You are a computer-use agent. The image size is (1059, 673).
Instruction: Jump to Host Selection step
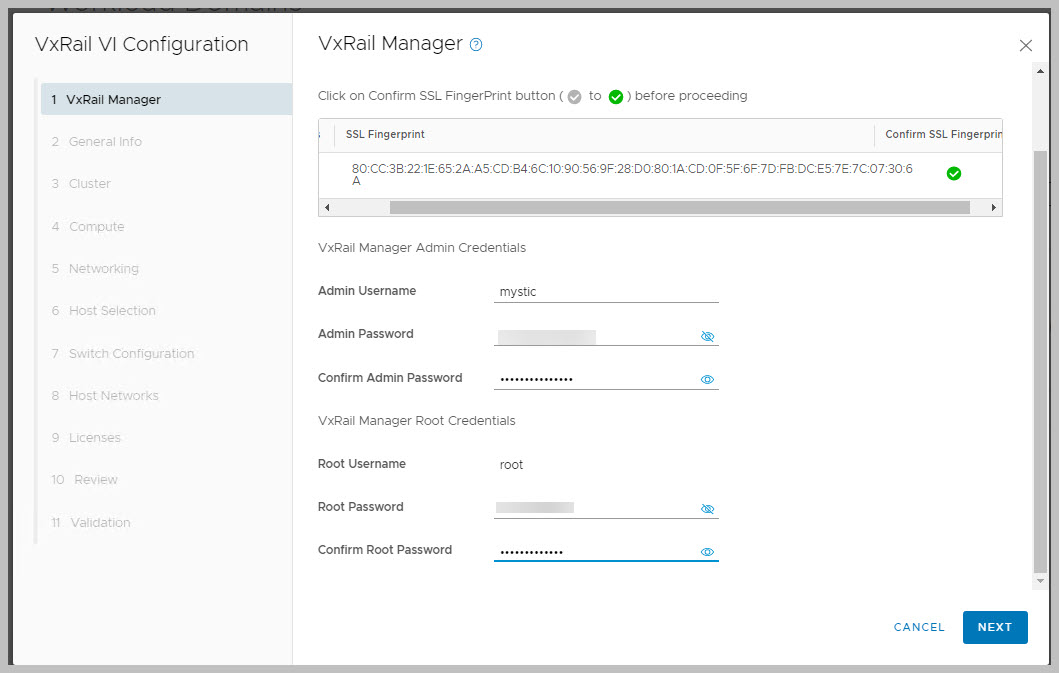click(x=112, y=311)
